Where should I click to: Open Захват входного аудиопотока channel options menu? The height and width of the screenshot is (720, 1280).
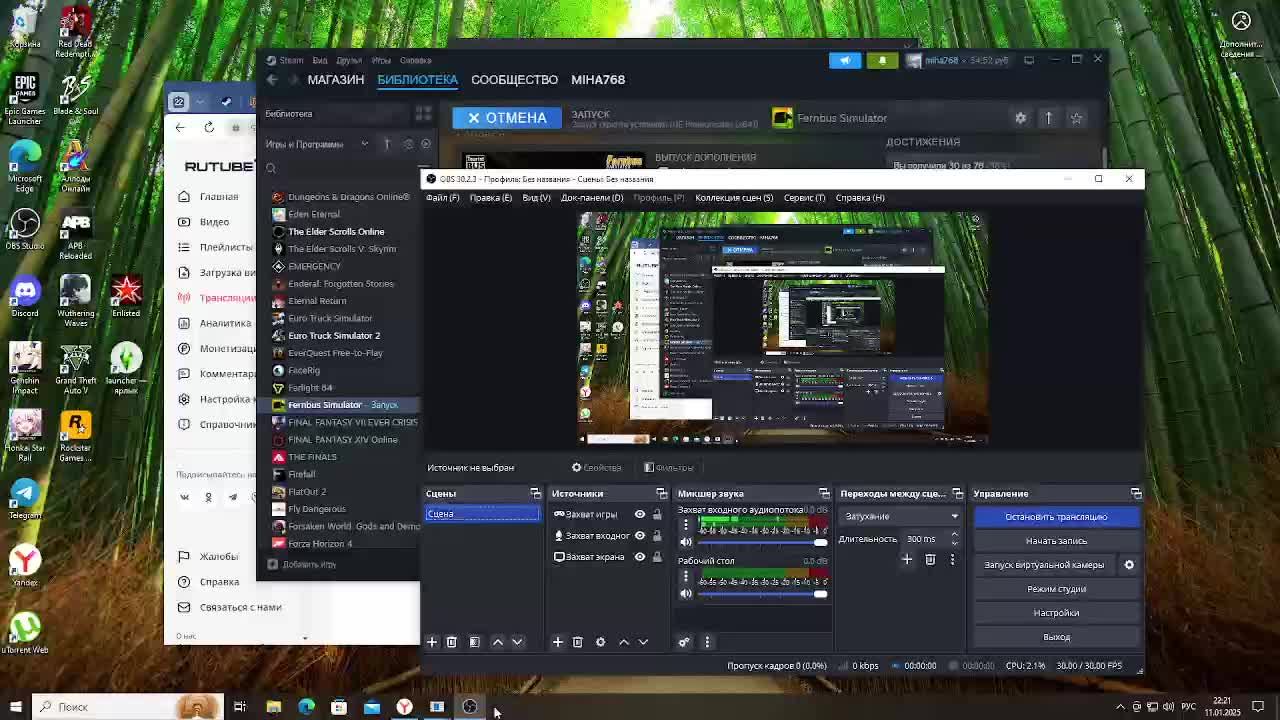click(685, 524)
